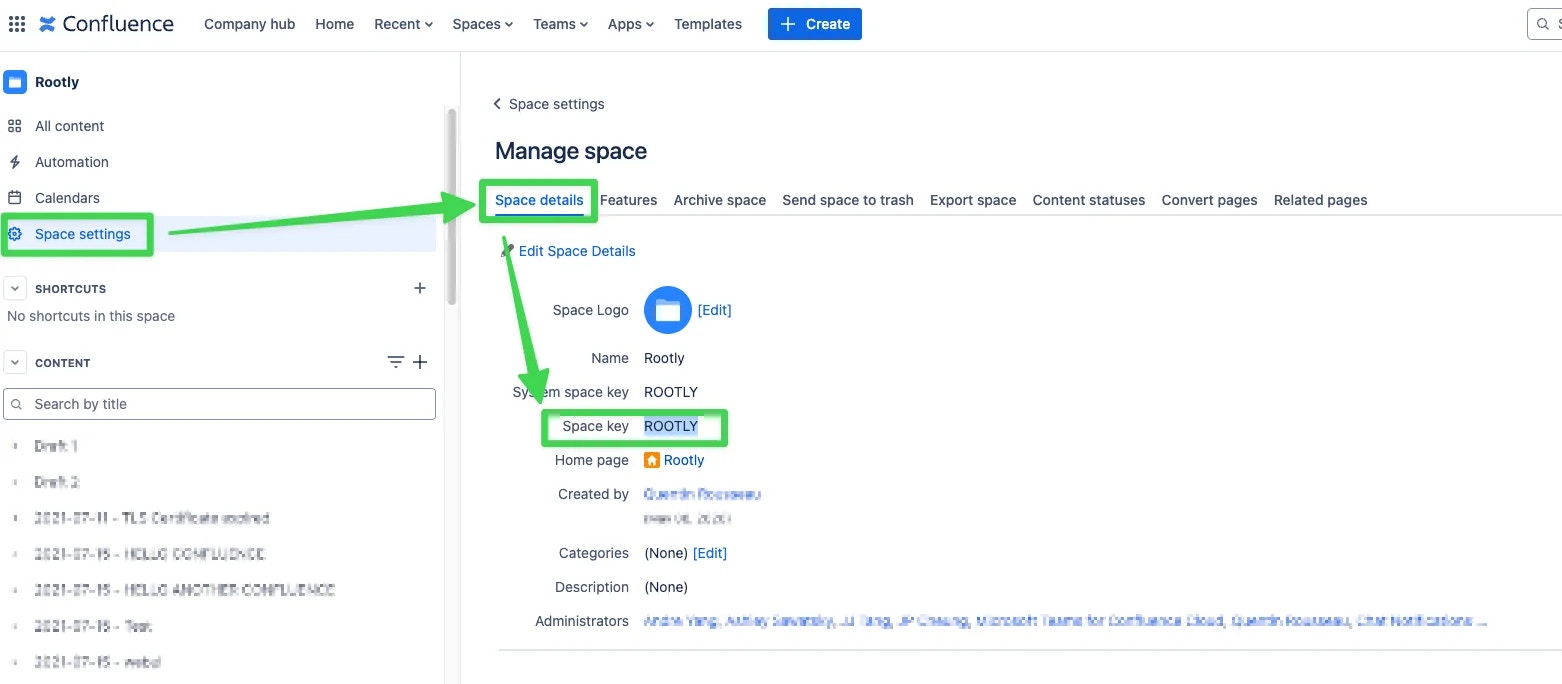Click Edit Space Details link
1562x684 pixels.
(x=577, y=251)
